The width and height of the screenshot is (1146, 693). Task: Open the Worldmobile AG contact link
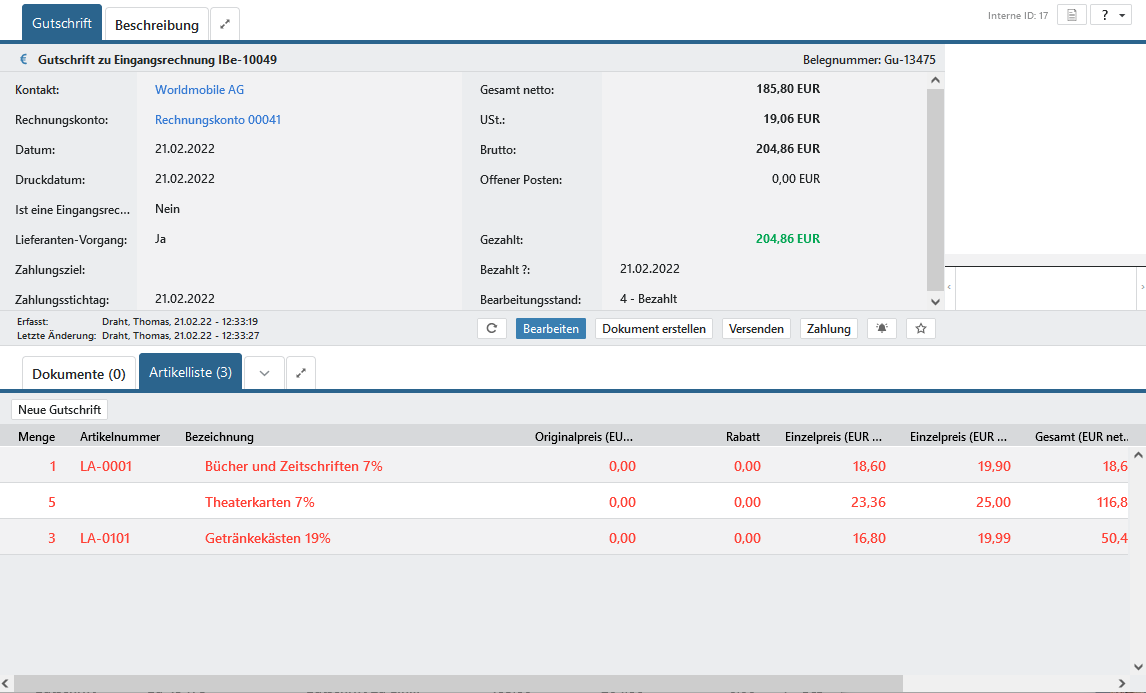[x=199, y=90]
